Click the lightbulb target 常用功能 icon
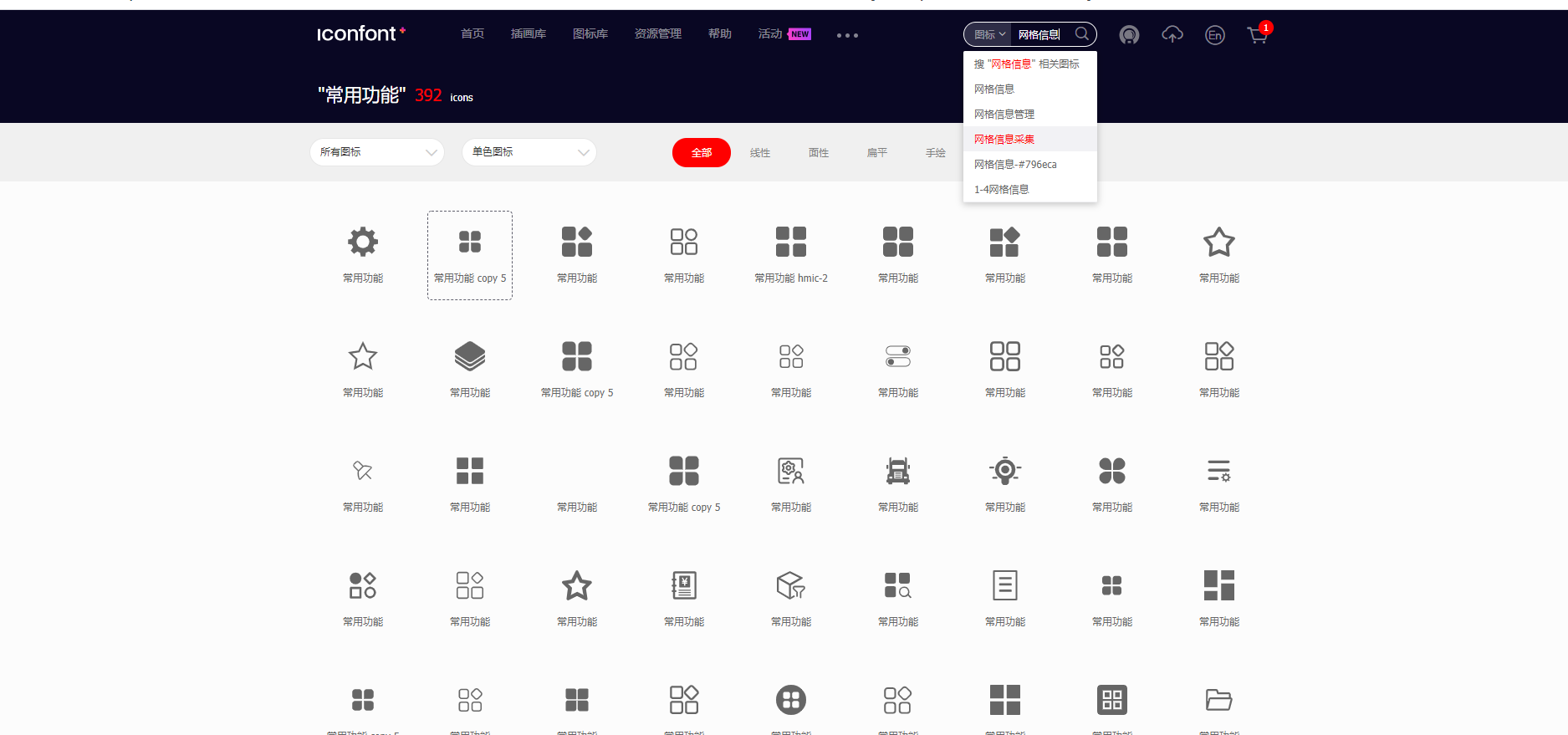This screenshot has height=735, width=1568. click(1005, 471)
